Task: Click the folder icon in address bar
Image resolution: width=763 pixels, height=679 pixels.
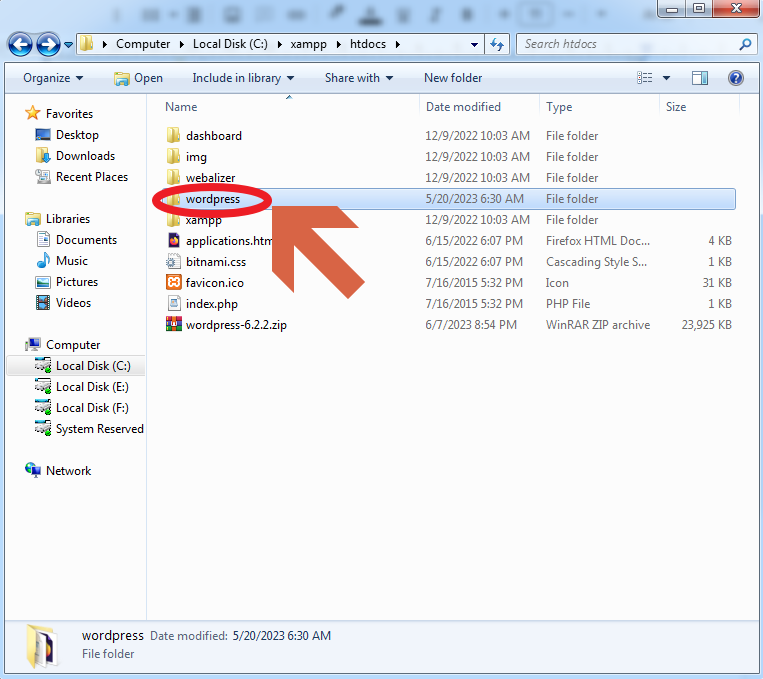Action: tap(87, 44)
